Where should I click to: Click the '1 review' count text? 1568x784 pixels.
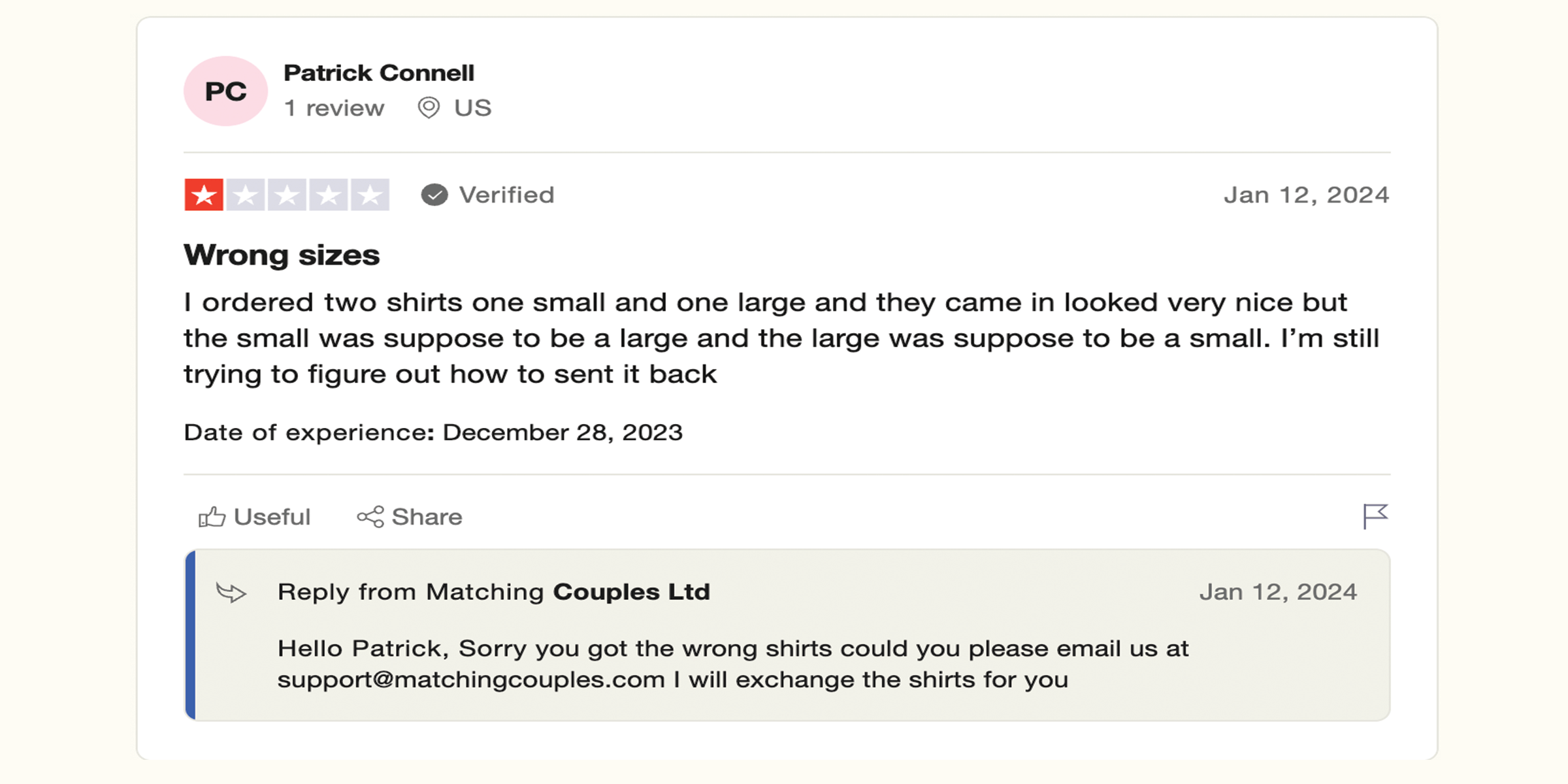[x=334, y=108]
